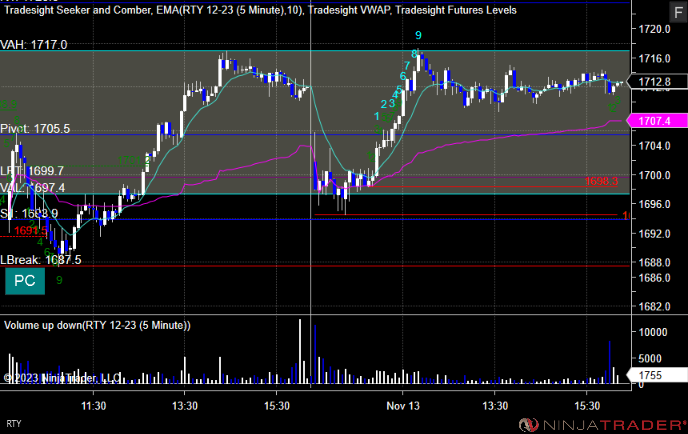Click the 1682.0 price axis label
This screenshot has height=434, width=688.
[654, 306]
